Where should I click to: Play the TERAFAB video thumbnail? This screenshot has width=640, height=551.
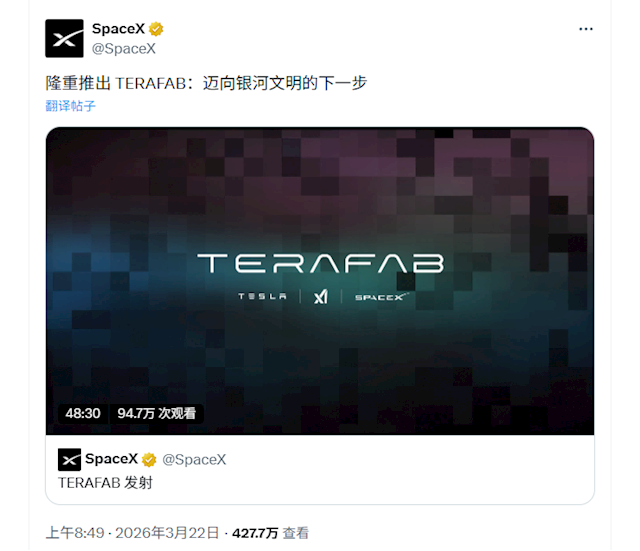point(320,281)
